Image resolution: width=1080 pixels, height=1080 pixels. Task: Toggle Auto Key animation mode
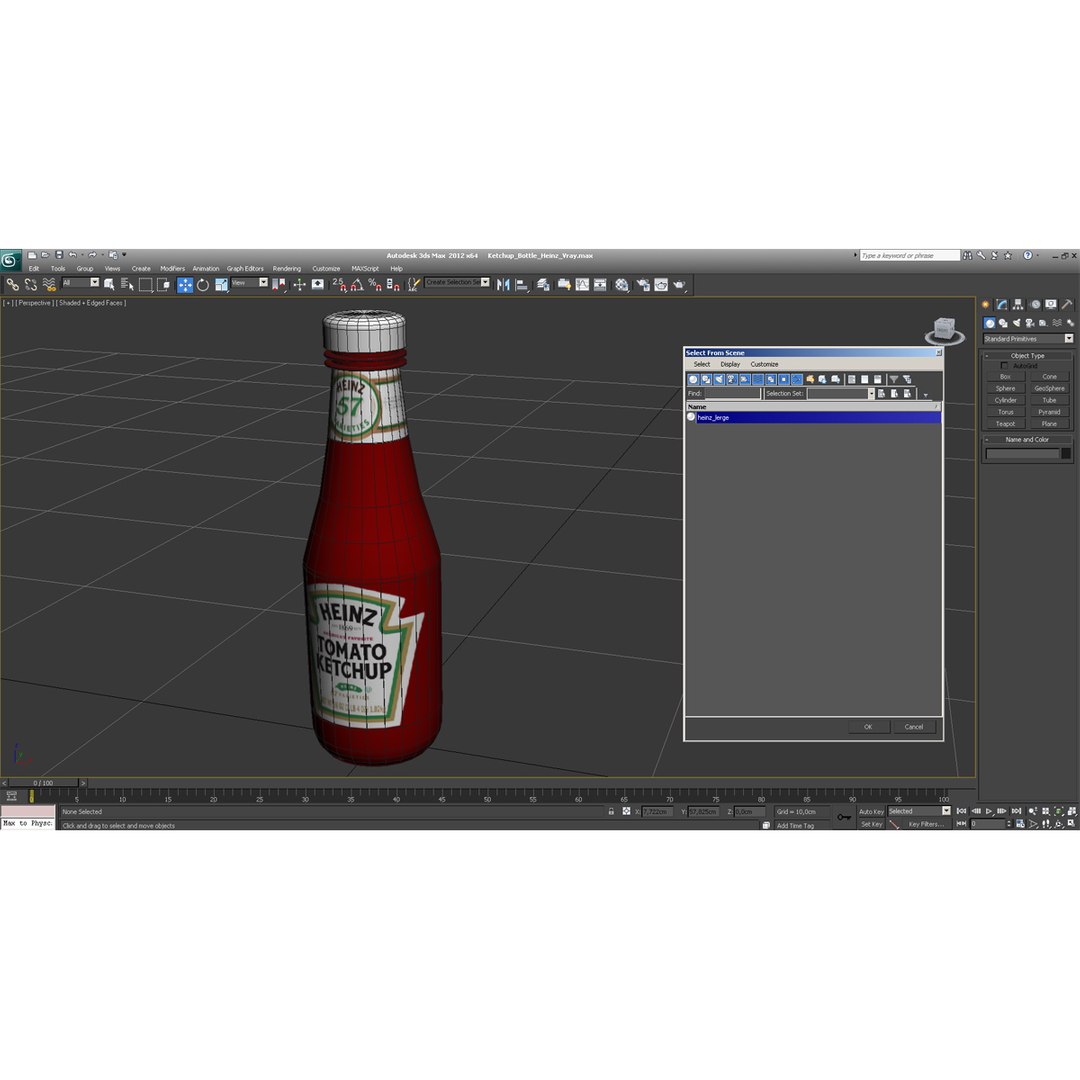tap(871, 811)
